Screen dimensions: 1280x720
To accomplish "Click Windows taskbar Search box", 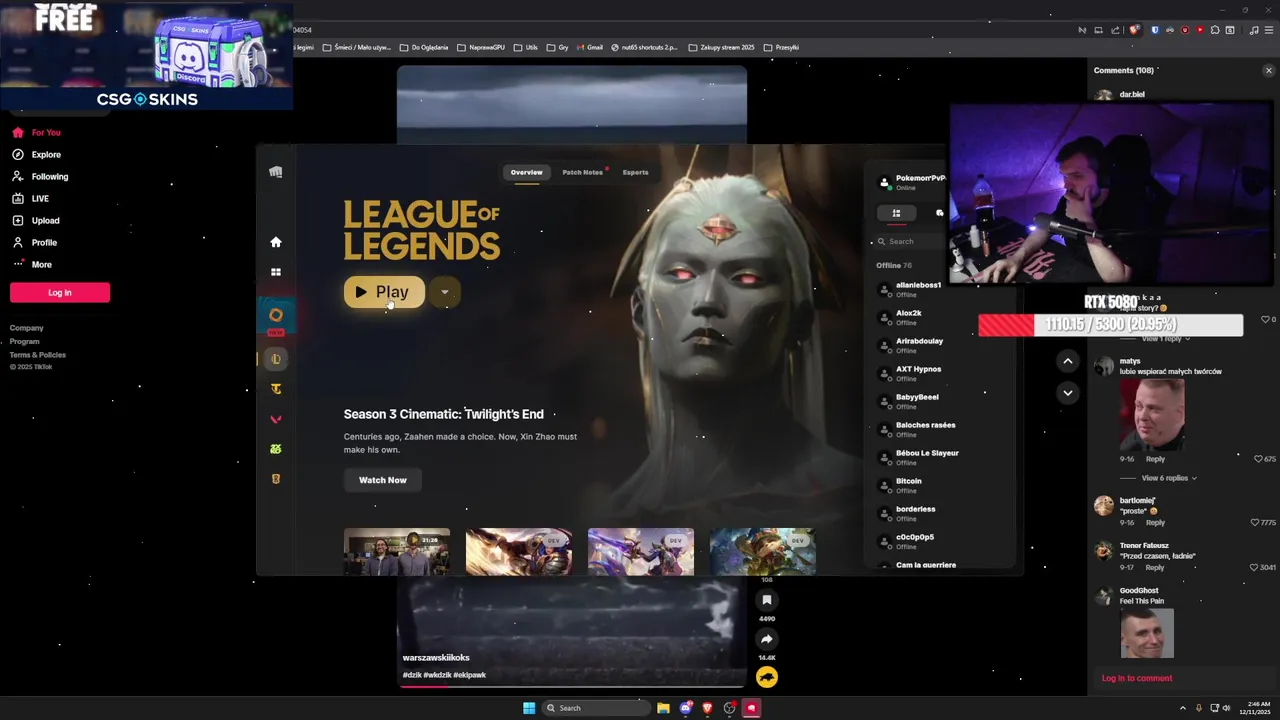I will [x=597, y=708].
